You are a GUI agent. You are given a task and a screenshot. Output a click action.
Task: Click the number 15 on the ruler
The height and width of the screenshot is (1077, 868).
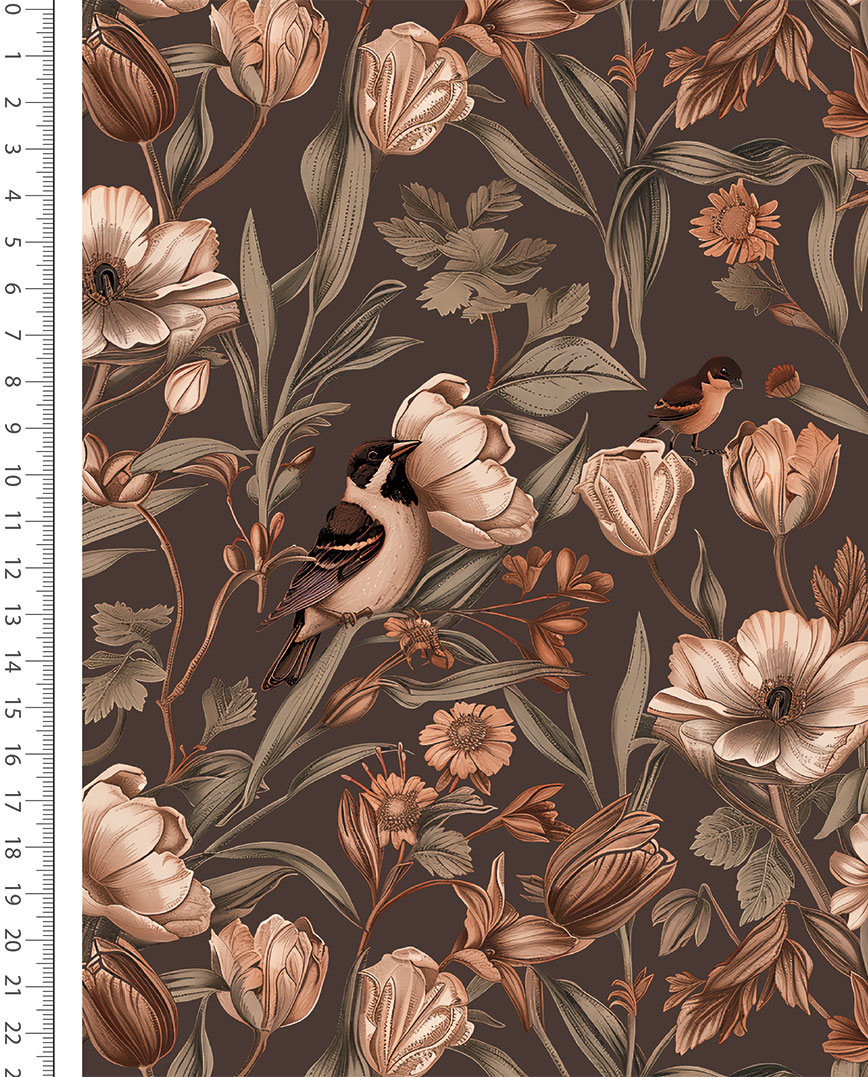coord(13,710)
